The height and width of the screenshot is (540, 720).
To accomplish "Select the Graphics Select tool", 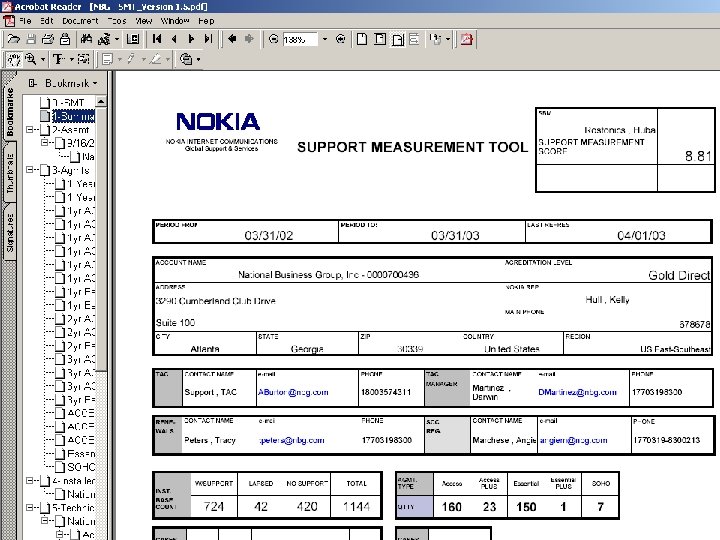I will 84,59.
